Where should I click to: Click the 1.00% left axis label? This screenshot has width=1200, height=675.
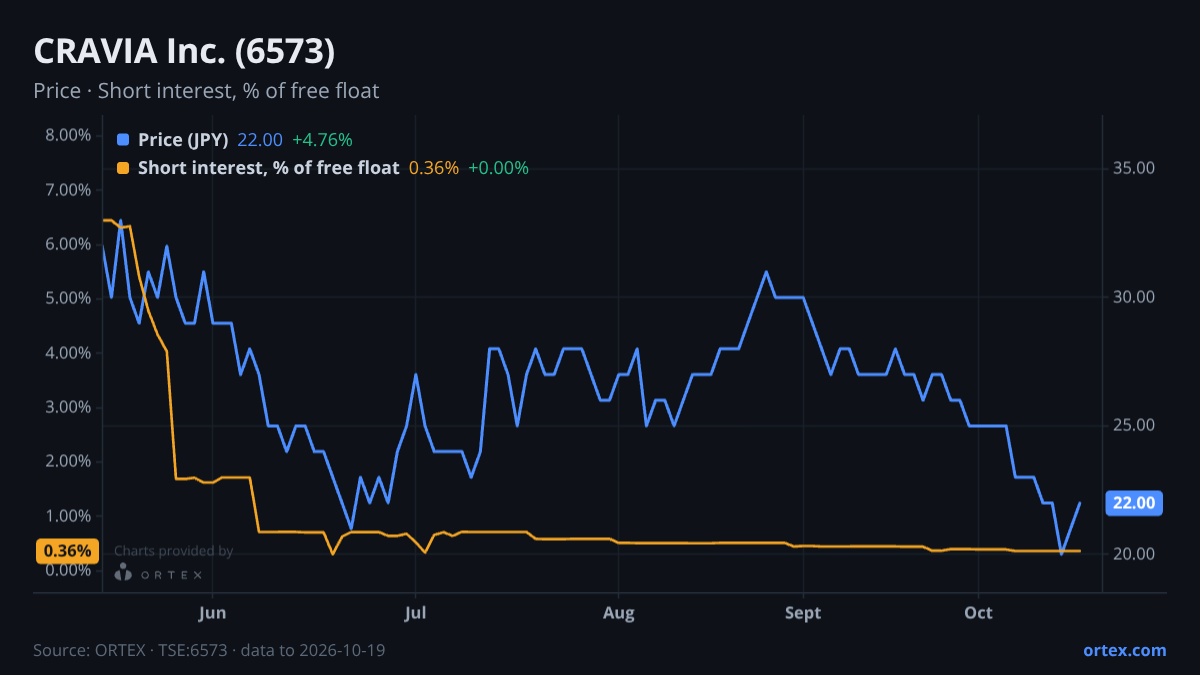(68, 516)
